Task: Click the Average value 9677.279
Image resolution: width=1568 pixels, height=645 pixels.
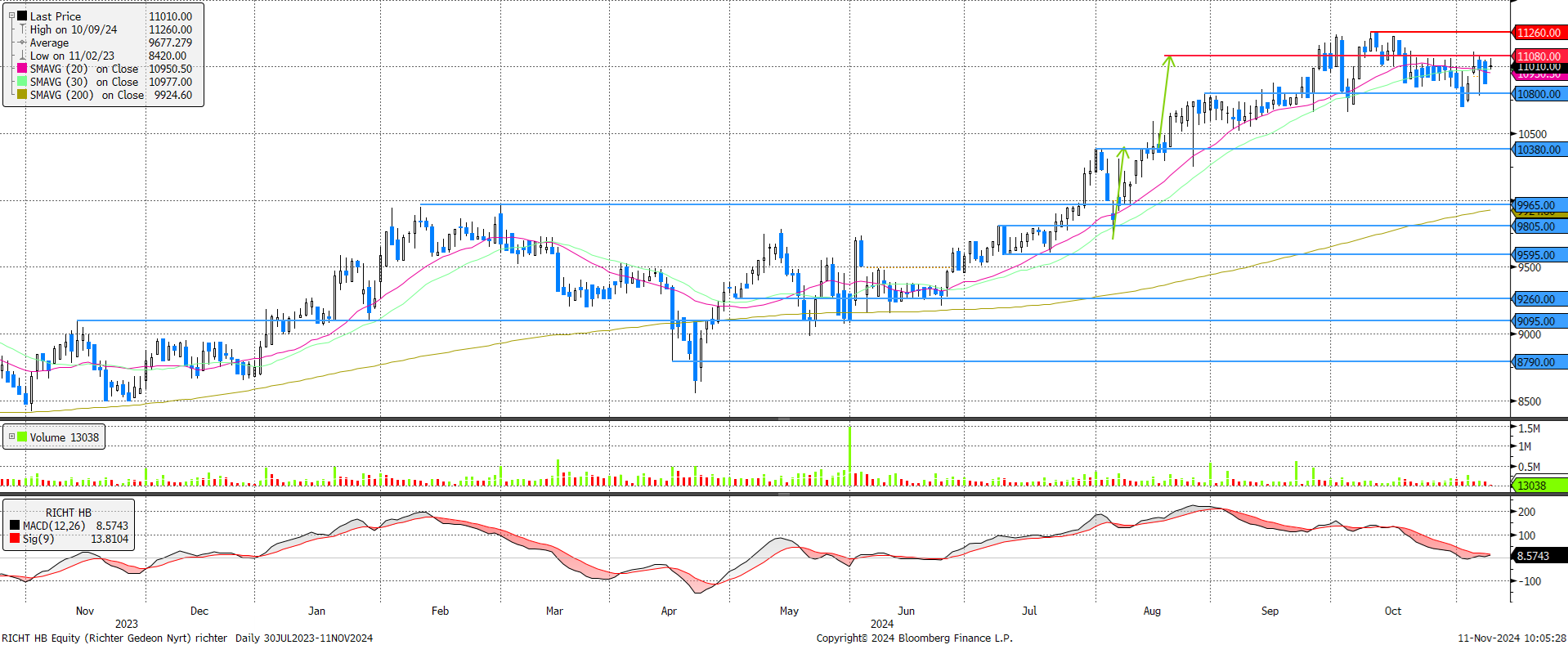Action: 170,43
